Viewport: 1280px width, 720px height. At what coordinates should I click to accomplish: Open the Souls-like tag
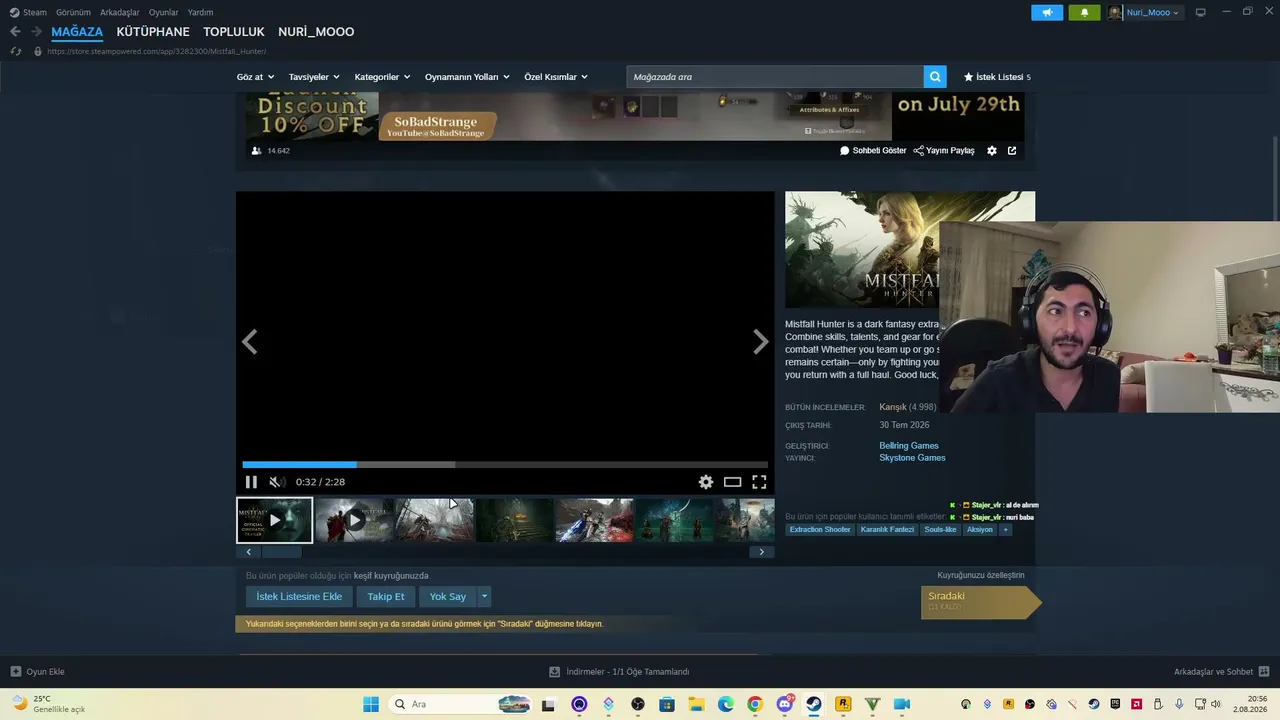click(x=940, y=530)
